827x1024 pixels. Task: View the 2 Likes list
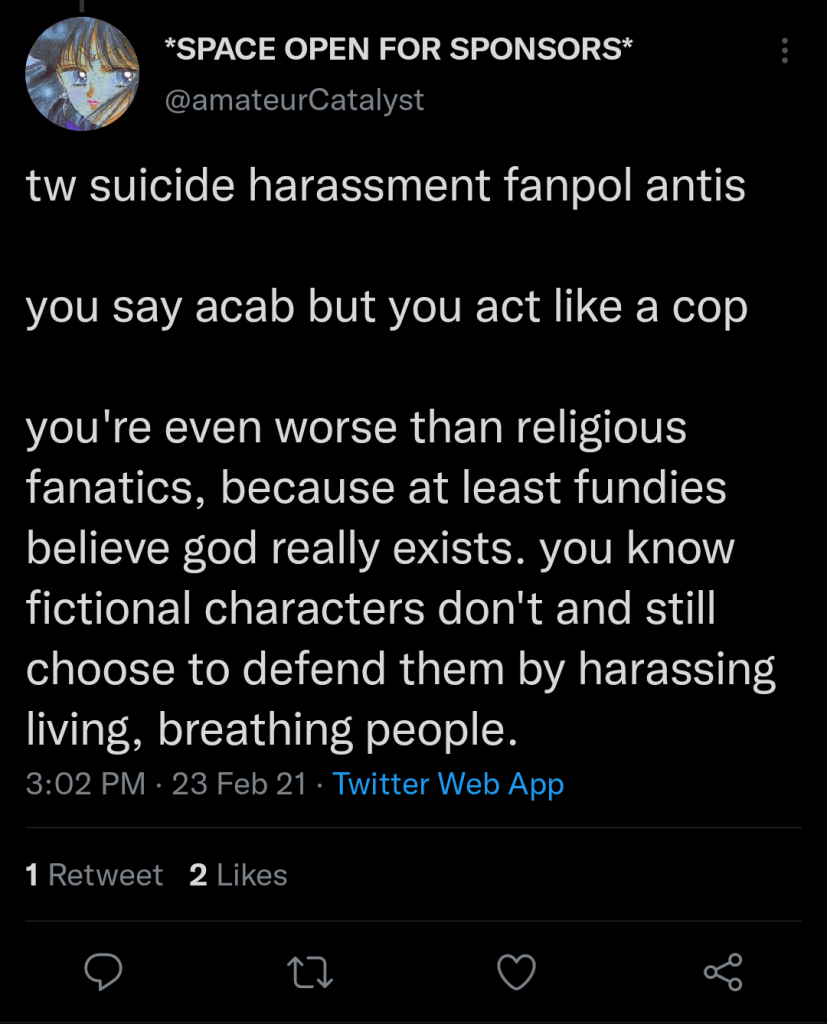click(x=238, y=875)
